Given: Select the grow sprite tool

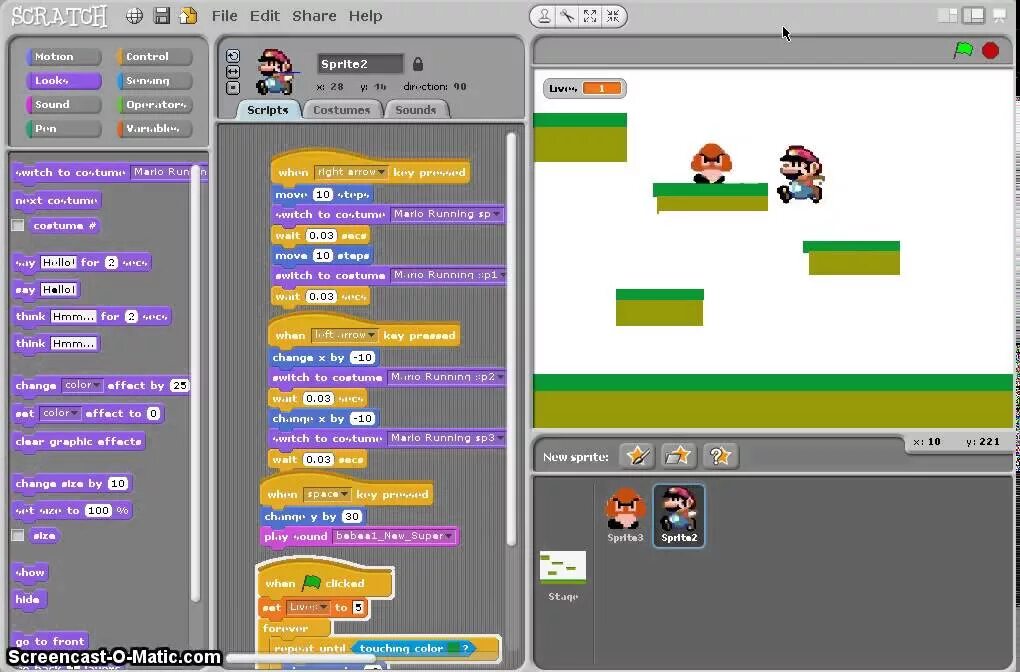Looking at the screenshot, I should click(590, 16).
